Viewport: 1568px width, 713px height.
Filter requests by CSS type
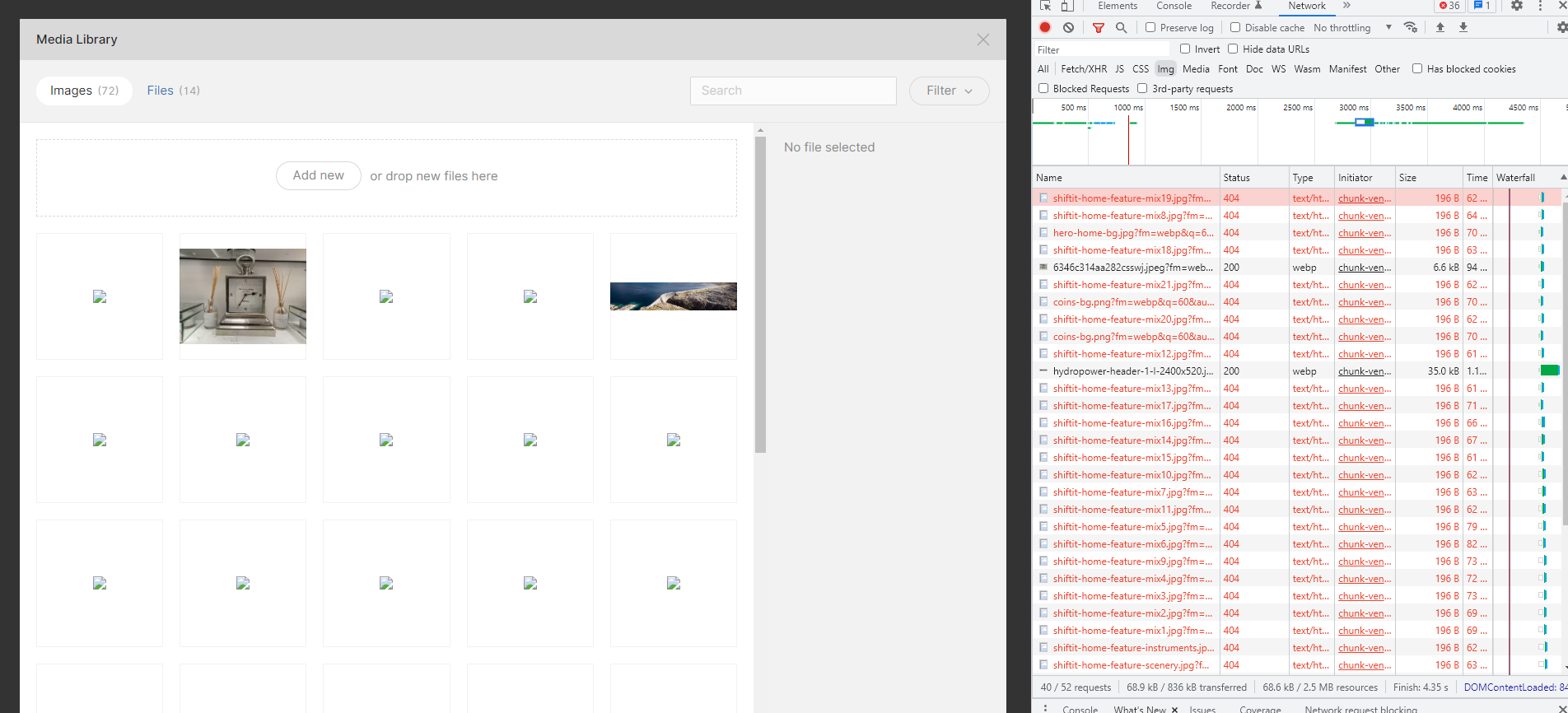coord(1141,69)
